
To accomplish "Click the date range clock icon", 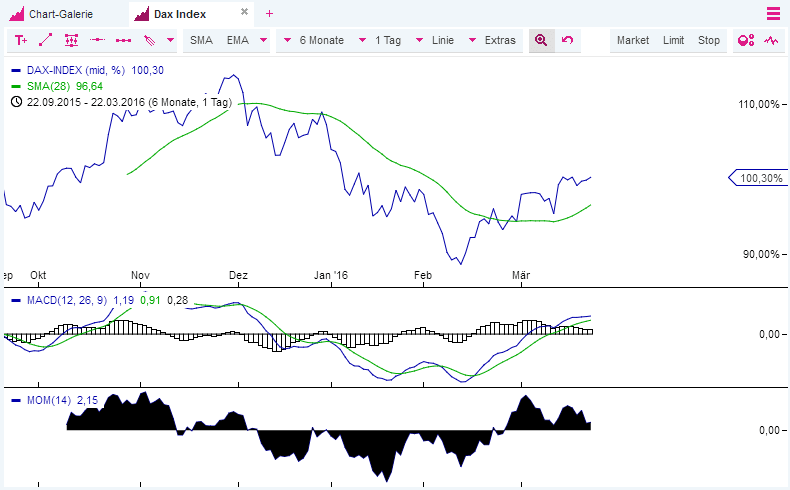I will 17,102.
